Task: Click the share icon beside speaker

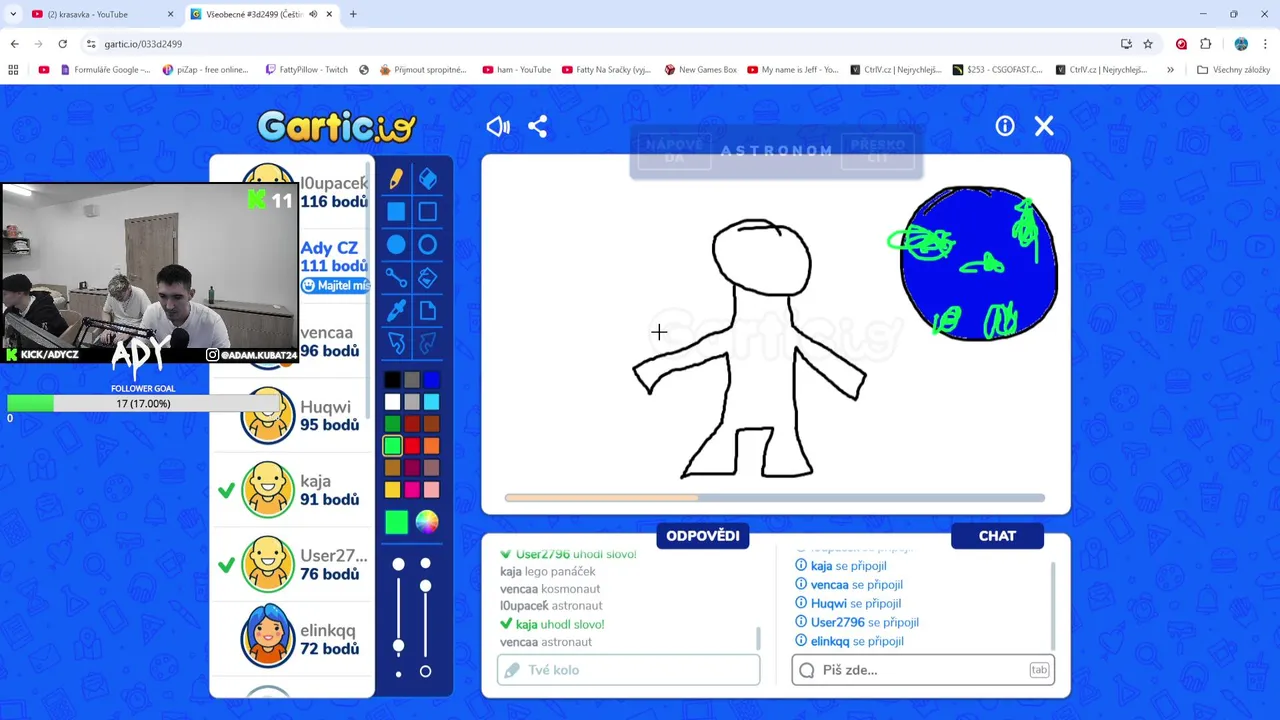Action: pos(538,126)
